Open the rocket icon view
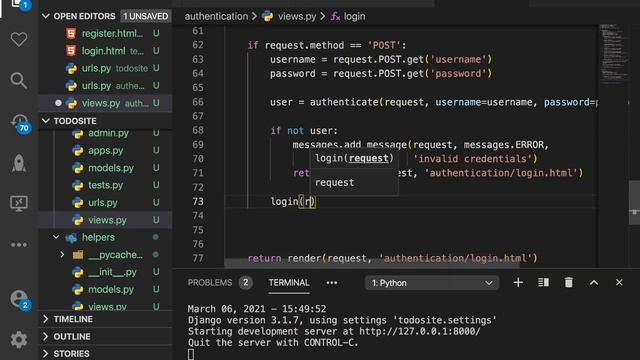Screen dimensions: 640x360 (19, 163)
